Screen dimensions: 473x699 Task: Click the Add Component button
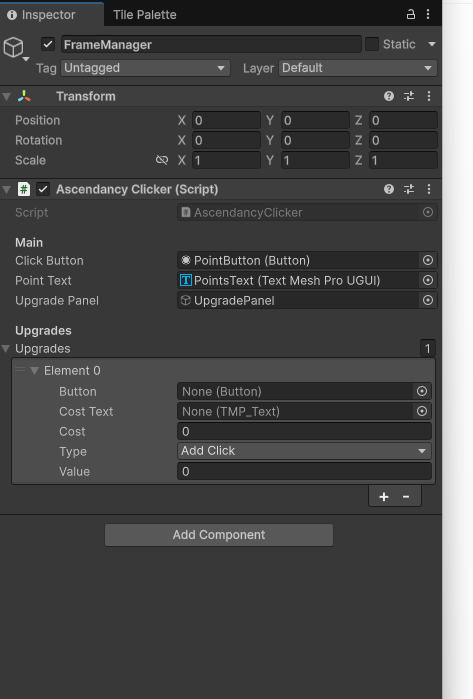click(219, 535)
